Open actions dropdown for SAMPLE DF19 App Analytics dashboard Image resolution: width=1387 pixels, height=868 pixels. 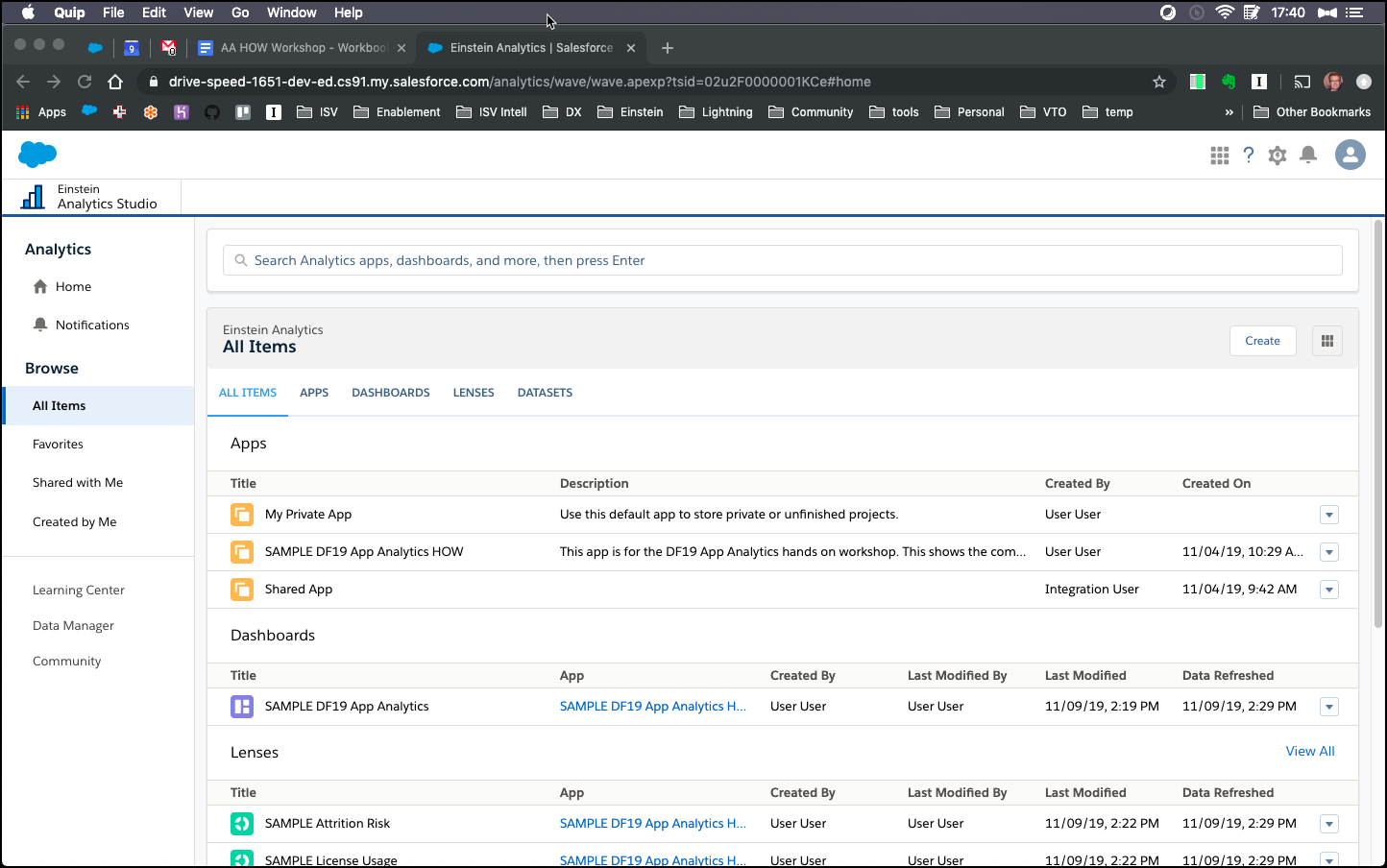[1329, 707]
